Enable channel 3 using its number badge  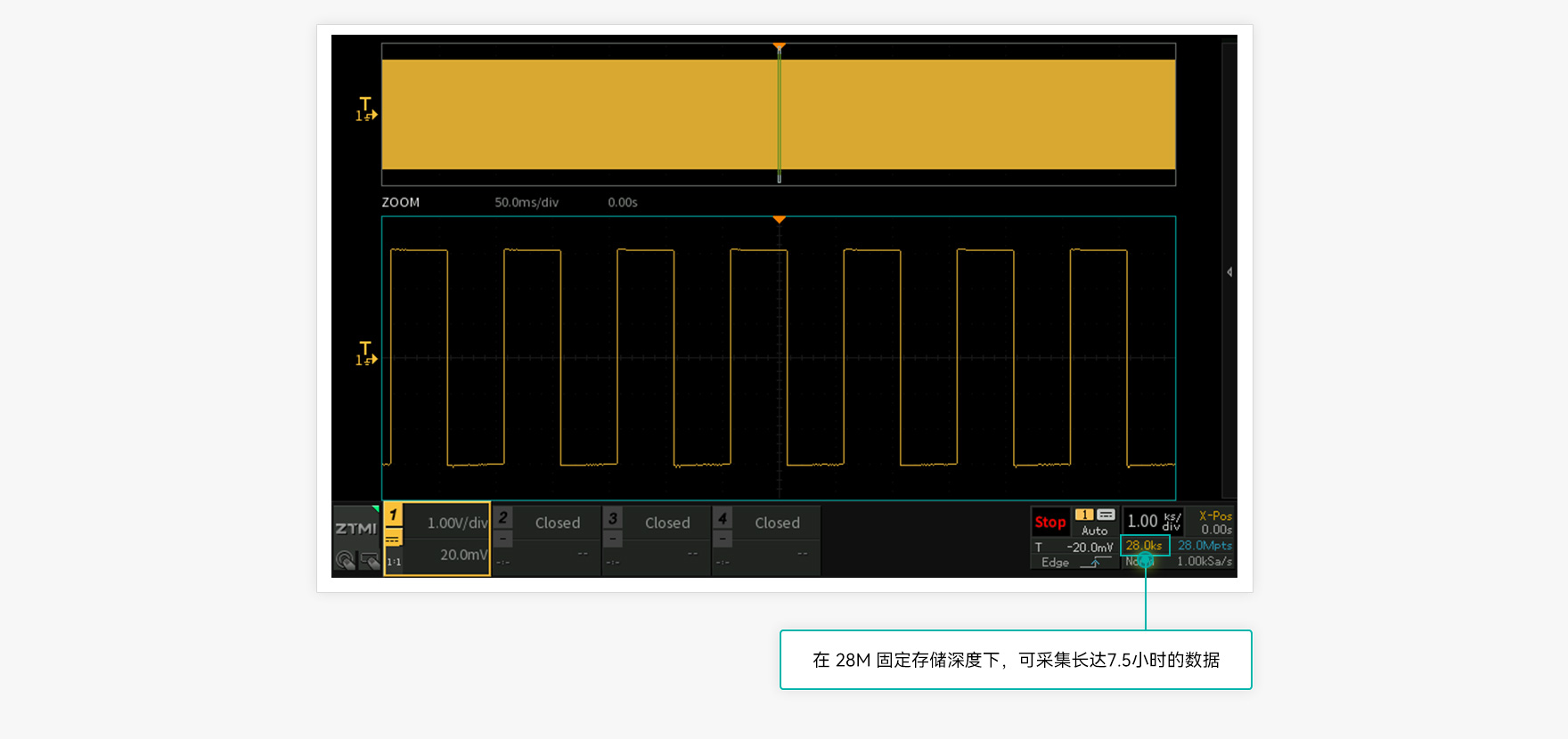(x=613, y=517)
